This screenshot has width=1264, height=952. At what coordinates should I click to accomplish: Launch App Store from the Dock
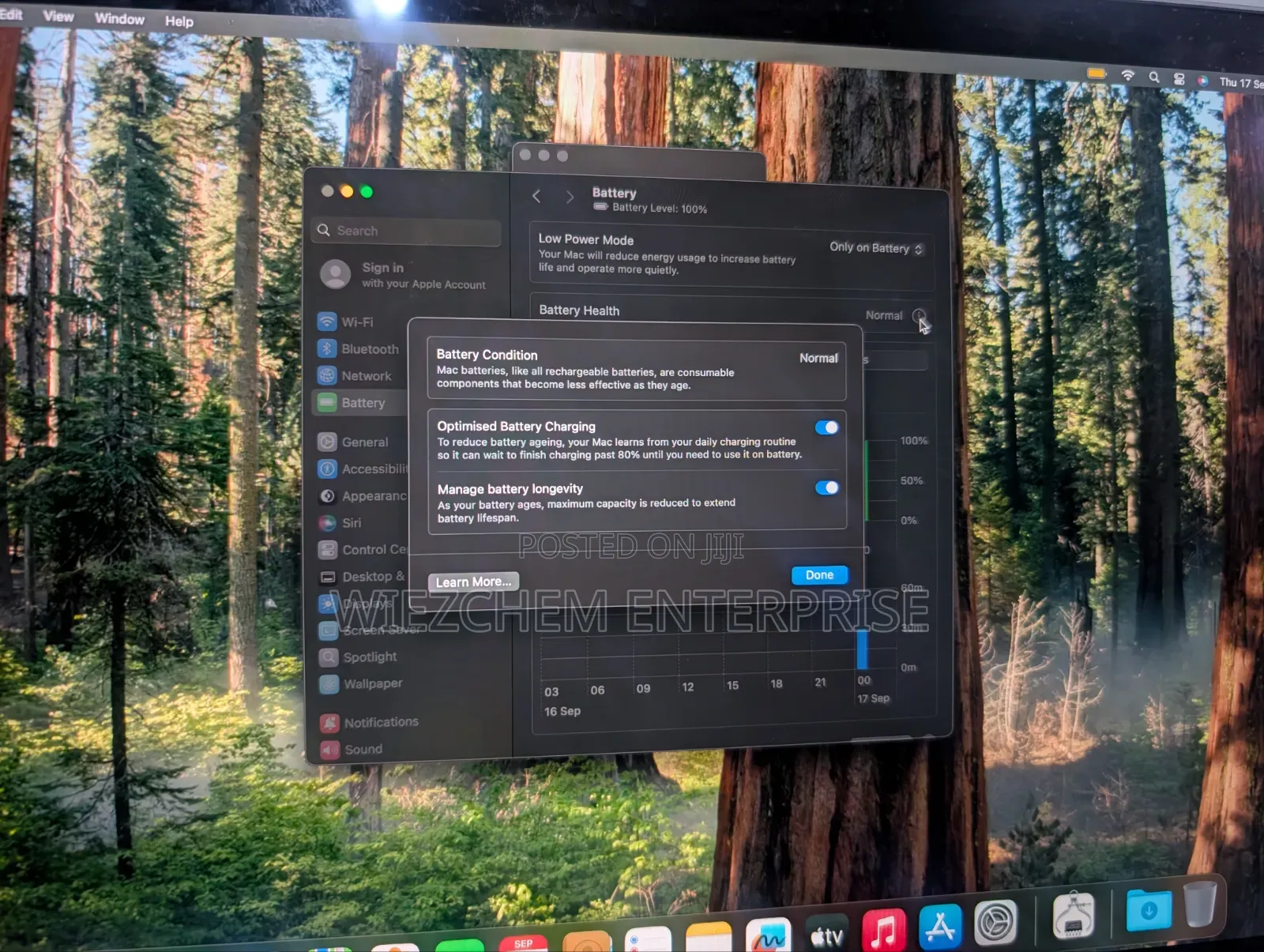(x=940, y=926)
